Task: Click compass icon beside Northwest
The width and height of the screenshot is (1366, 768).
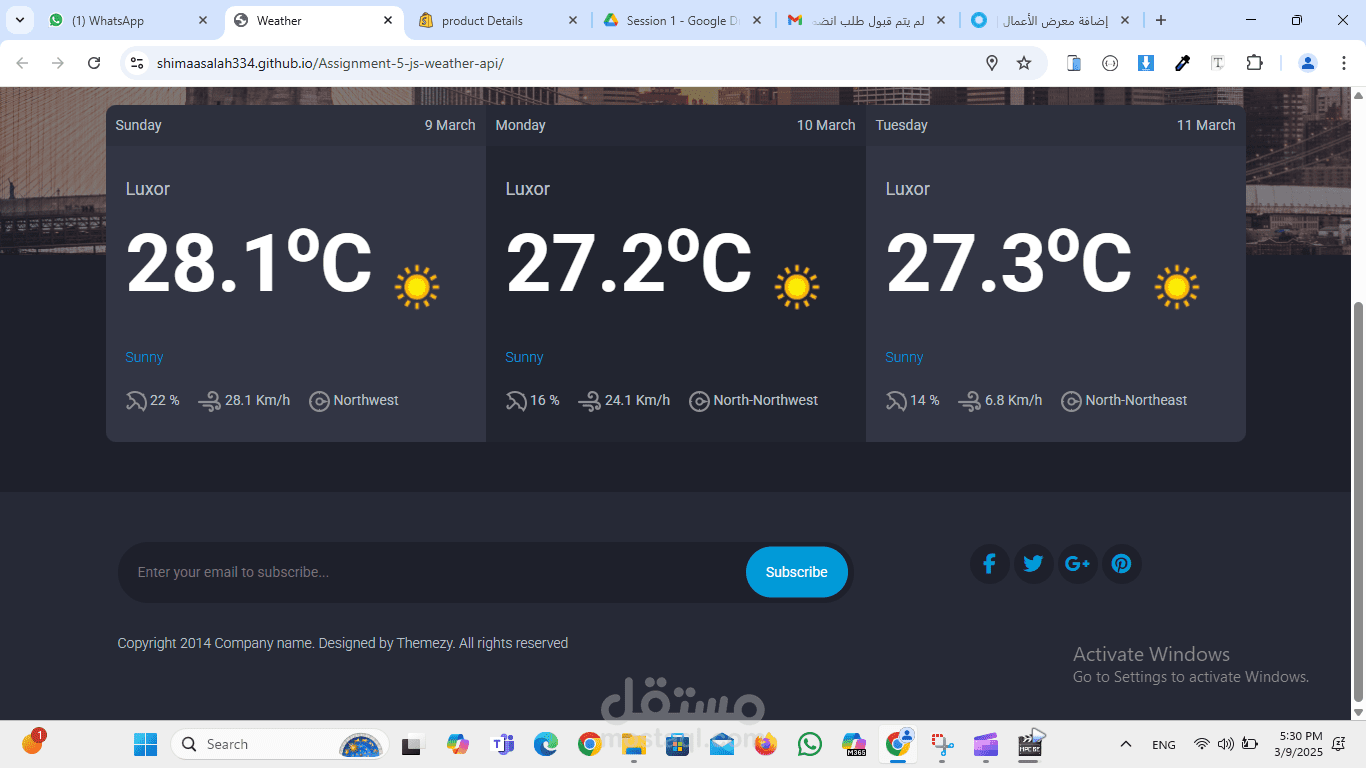Action: (319, 401)
